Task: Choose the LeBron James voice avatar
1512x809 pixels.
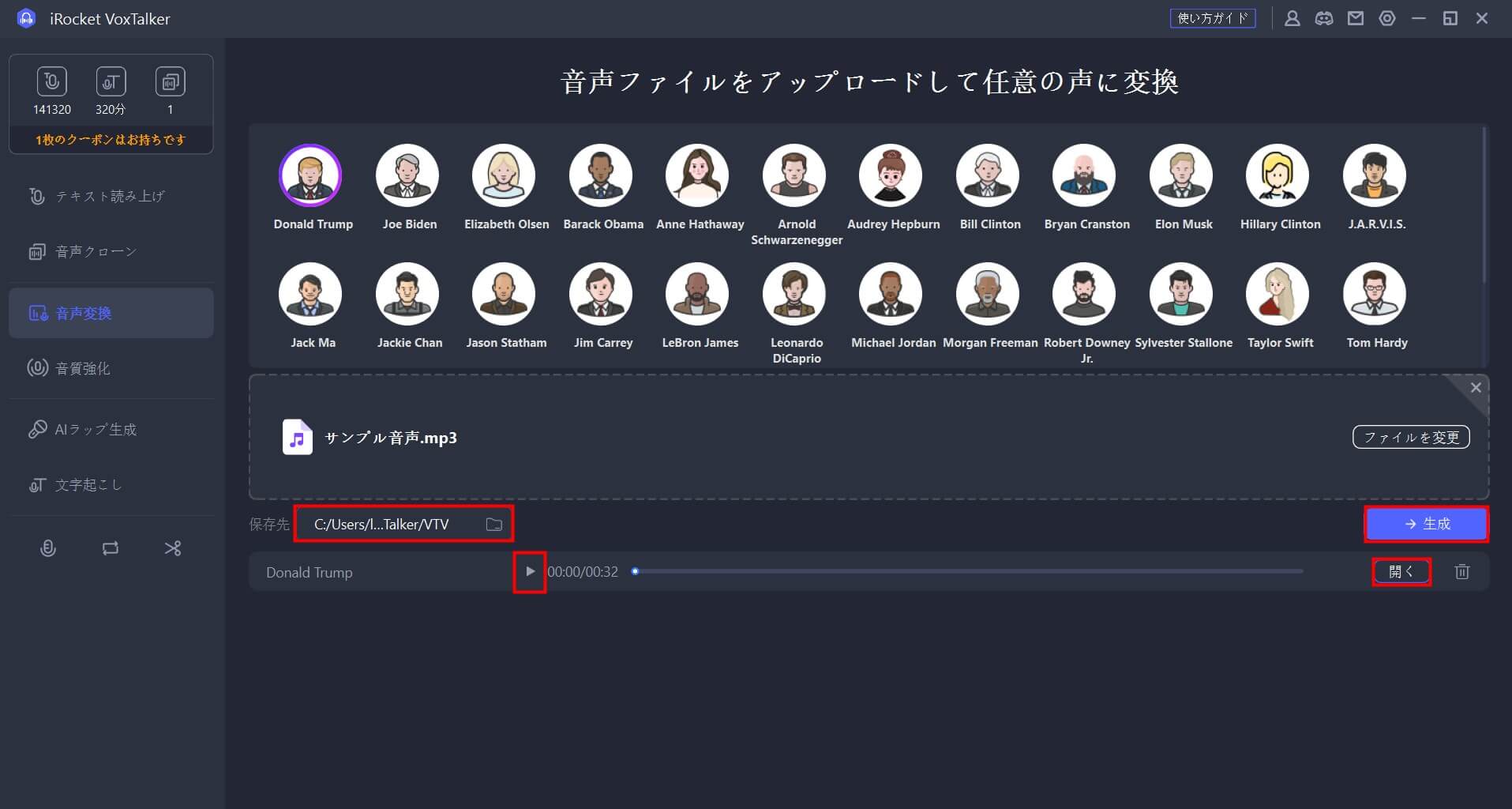Action: point(697,294)
